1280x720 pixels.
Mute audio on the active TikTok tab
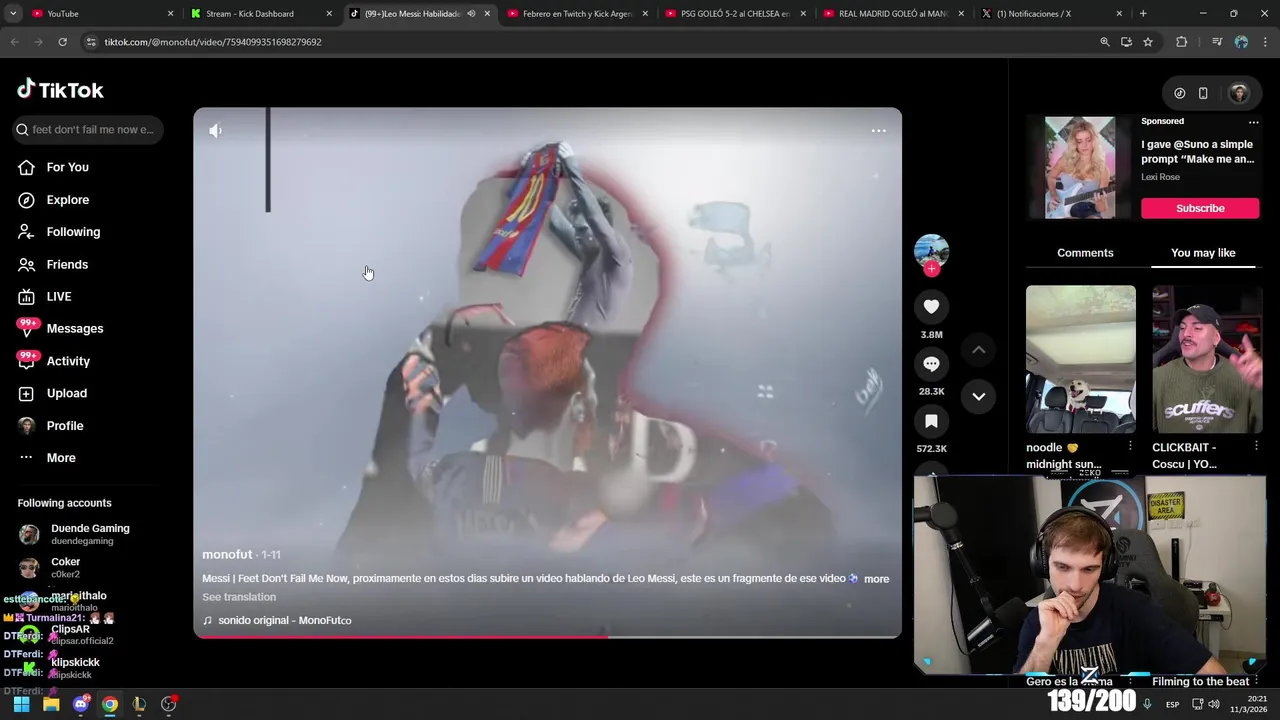point(471,14)
